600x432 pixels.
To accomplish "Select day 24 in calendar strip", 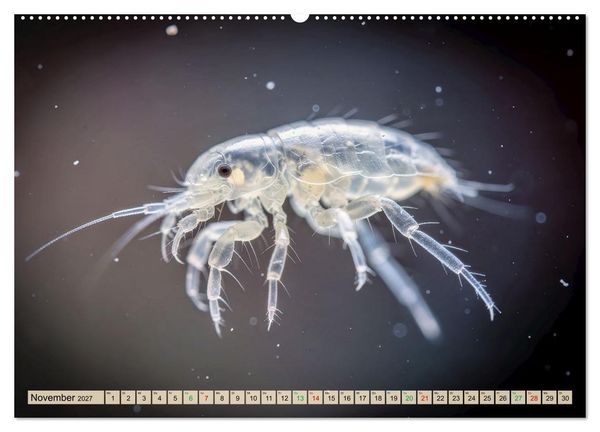I will [x=471, y=398].
